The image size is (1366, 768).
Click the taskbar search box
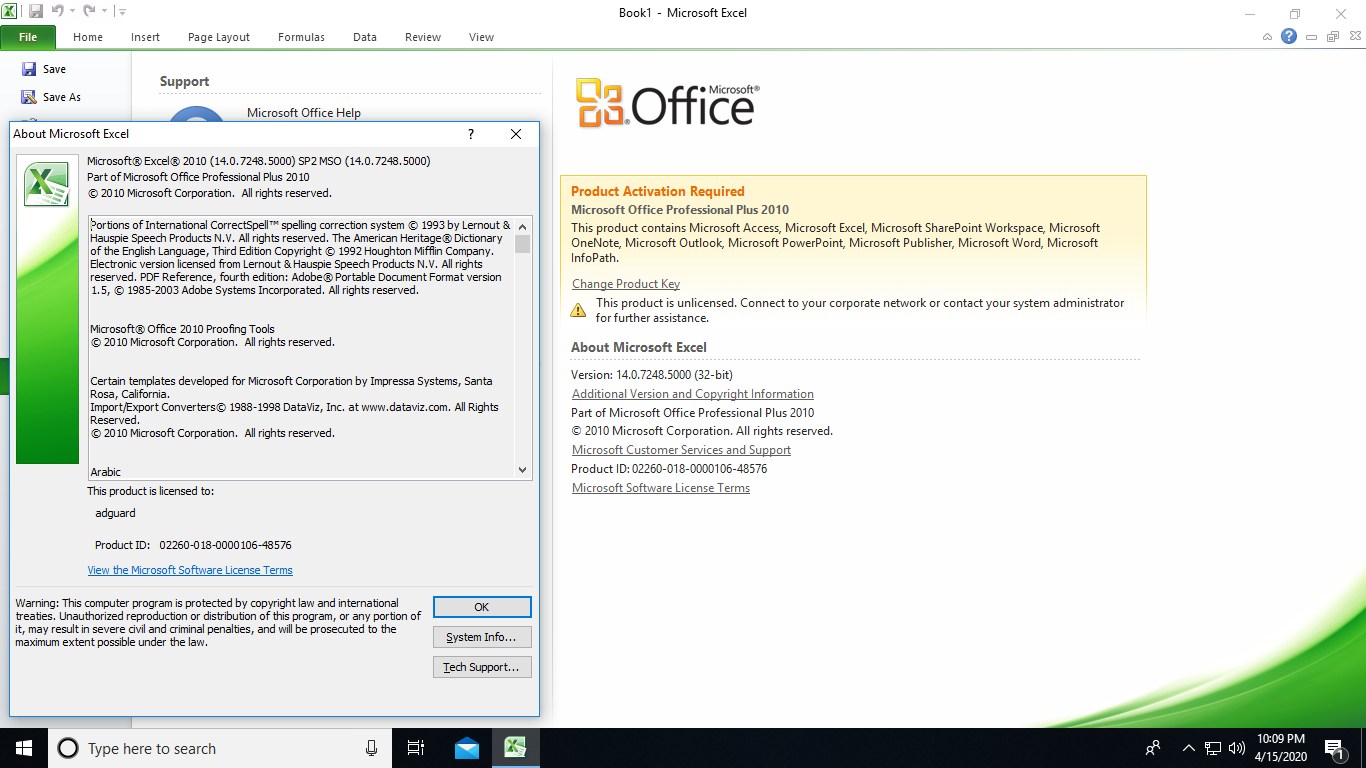[220, 748]
